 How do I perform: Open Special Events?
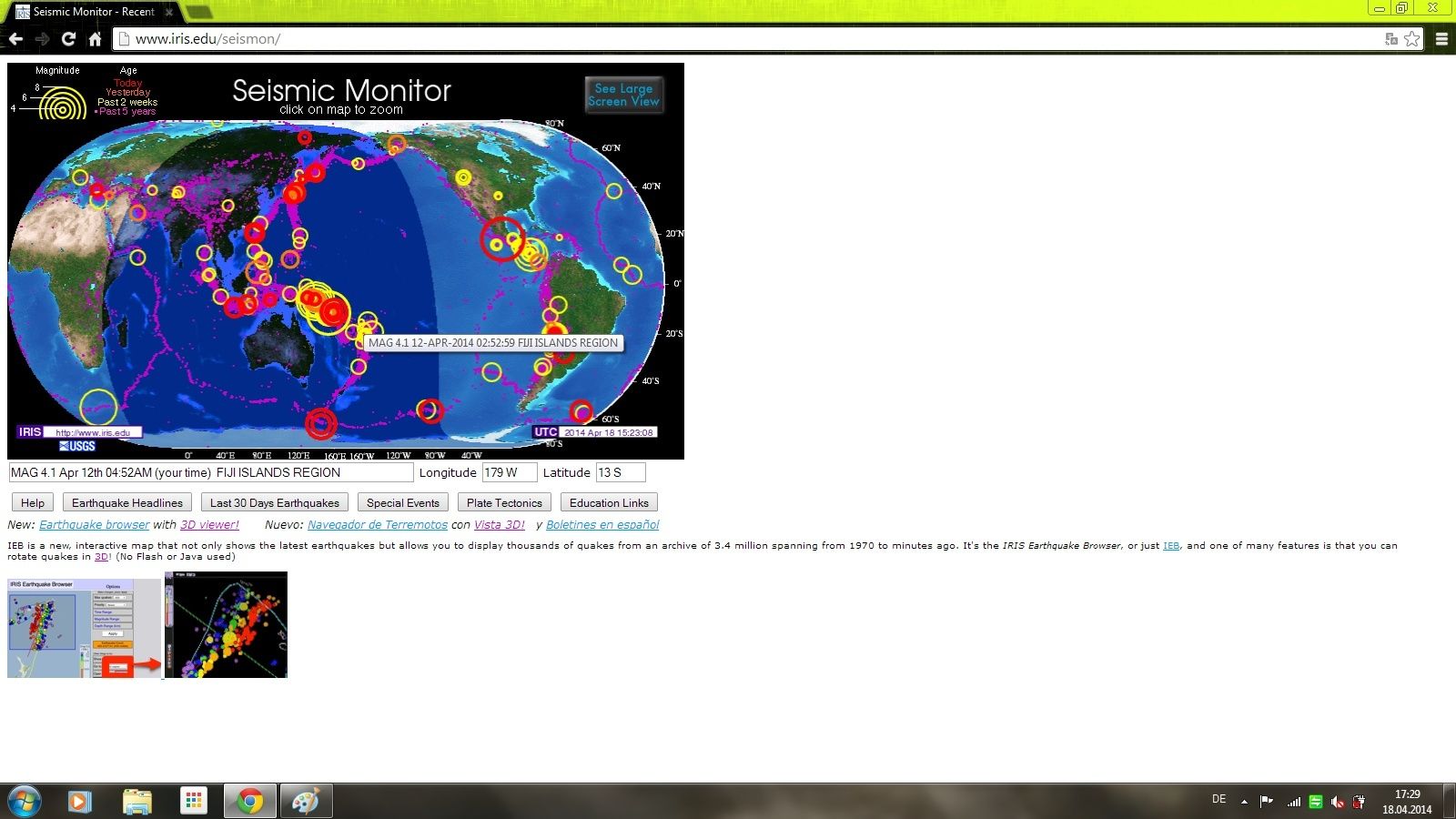403,502
